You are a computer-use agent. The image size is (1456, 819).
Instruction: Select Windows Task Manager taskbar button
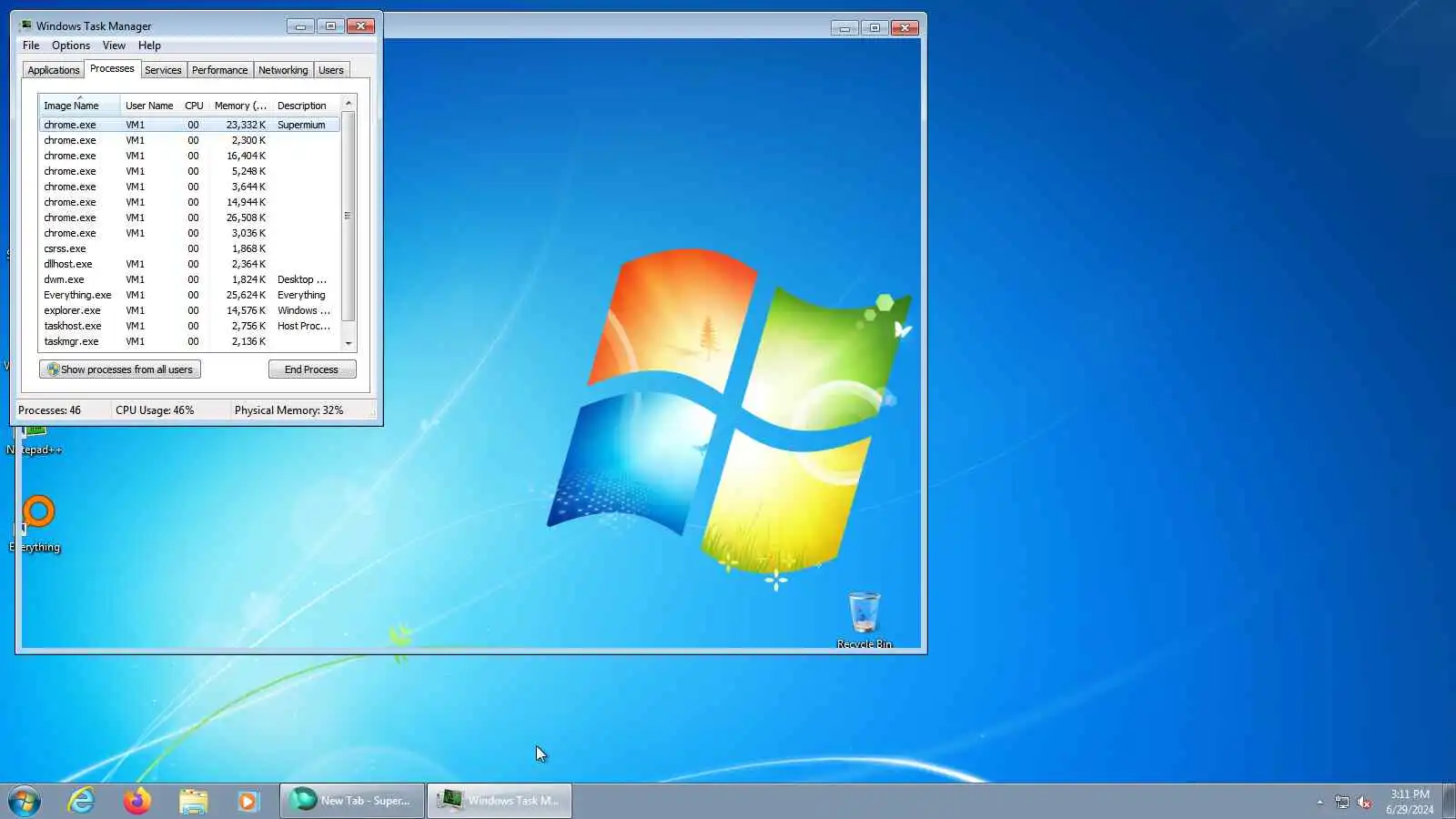pos(500,801)
